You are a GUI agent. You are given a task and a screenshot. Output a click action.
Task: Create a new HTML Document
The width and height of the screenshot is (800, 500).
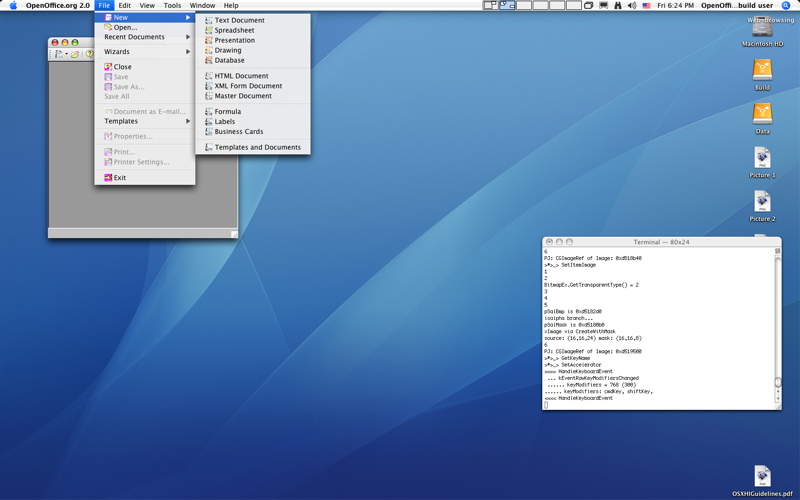[253, 76]
